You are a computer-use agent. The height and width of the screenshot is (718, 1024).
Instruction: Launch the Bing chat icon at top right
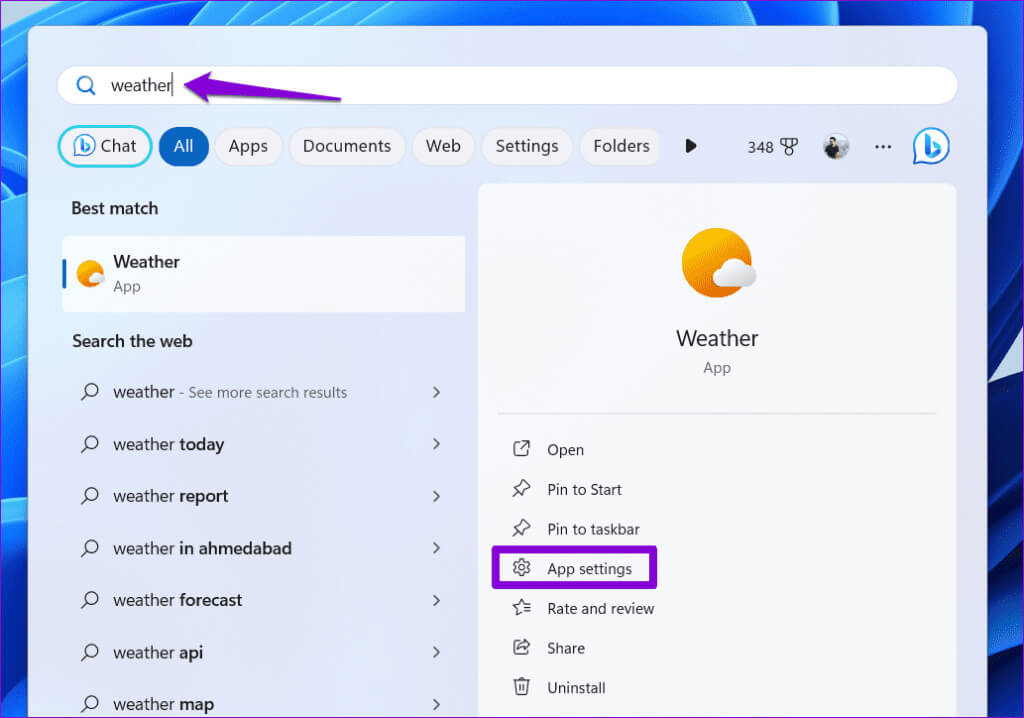point(931,146)
